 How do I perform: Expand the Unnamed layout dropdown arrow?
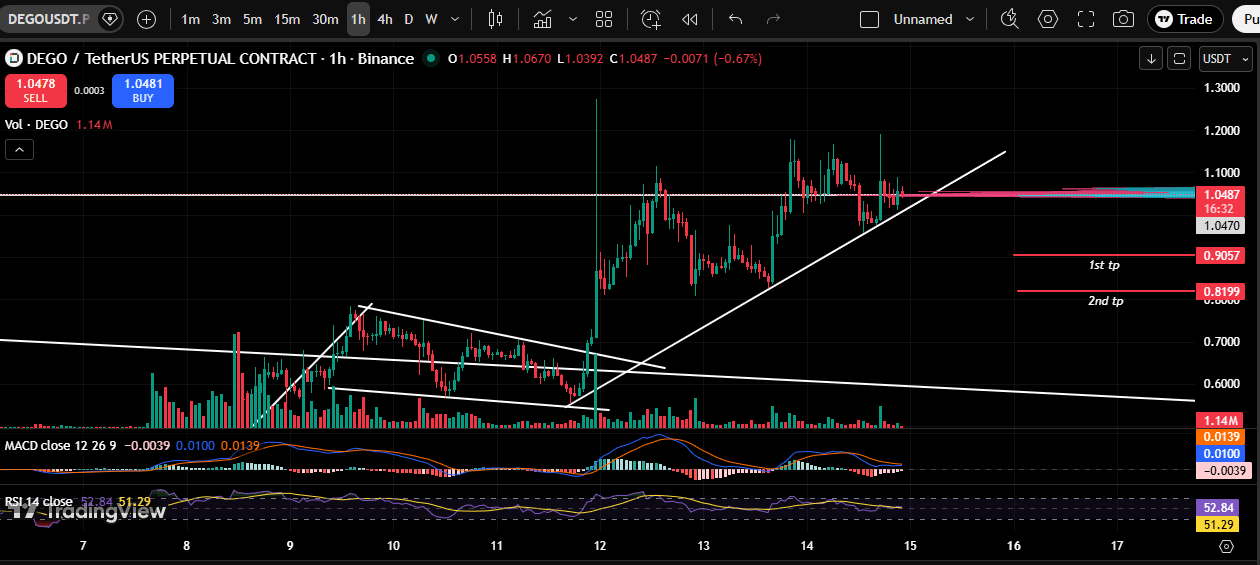coord(970,19)
